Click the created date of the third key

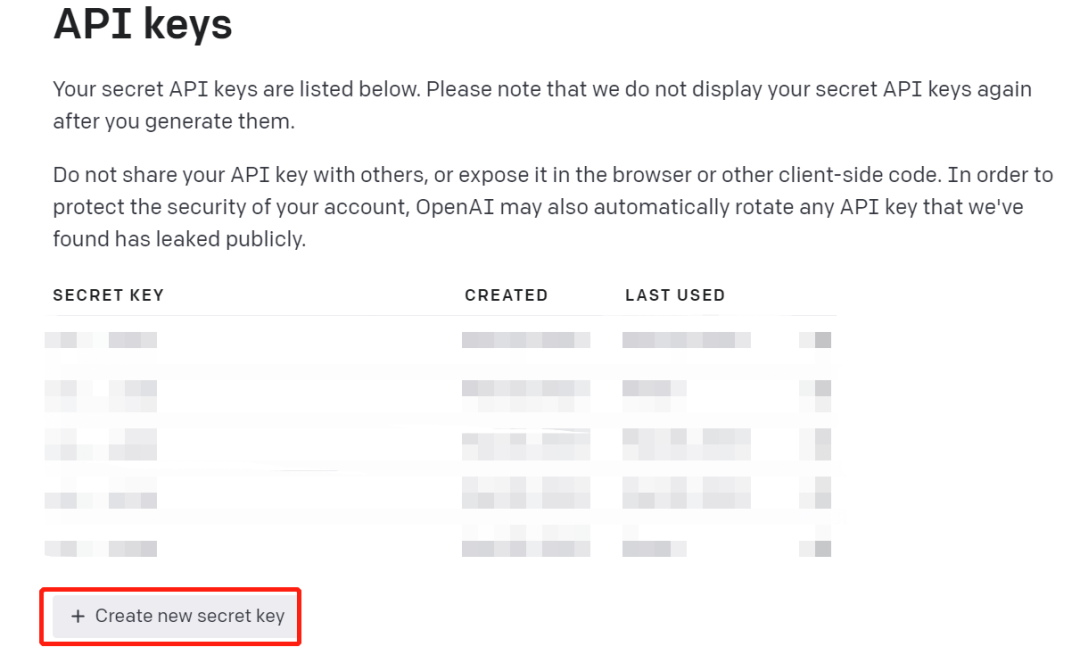[x=526, y=444]
